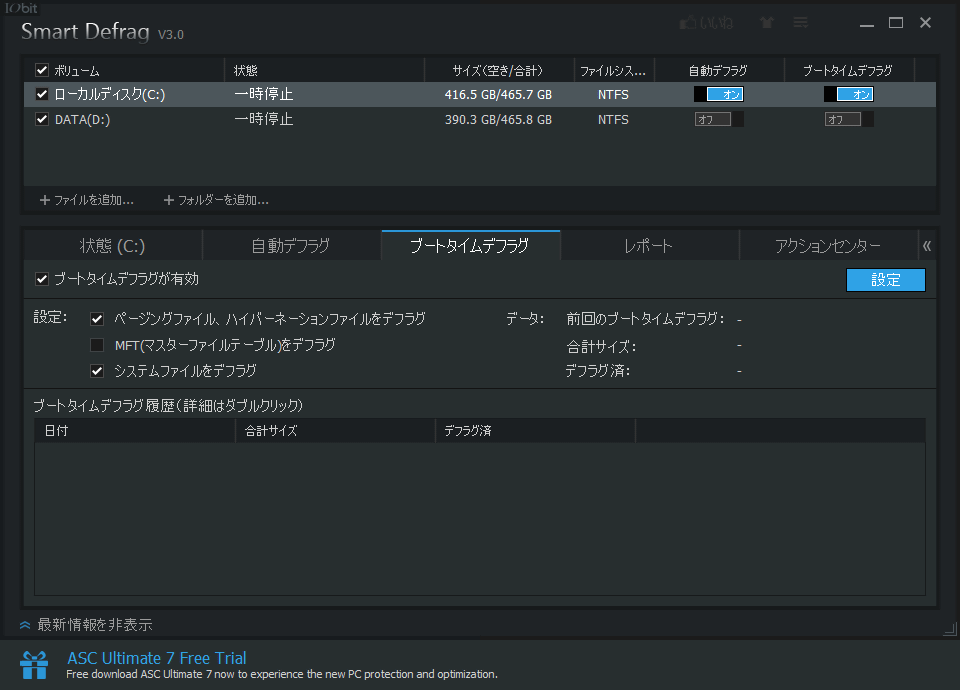The image size is (960, 690).
Task: Click the window resize grip corner
Action: coord(950,628)
